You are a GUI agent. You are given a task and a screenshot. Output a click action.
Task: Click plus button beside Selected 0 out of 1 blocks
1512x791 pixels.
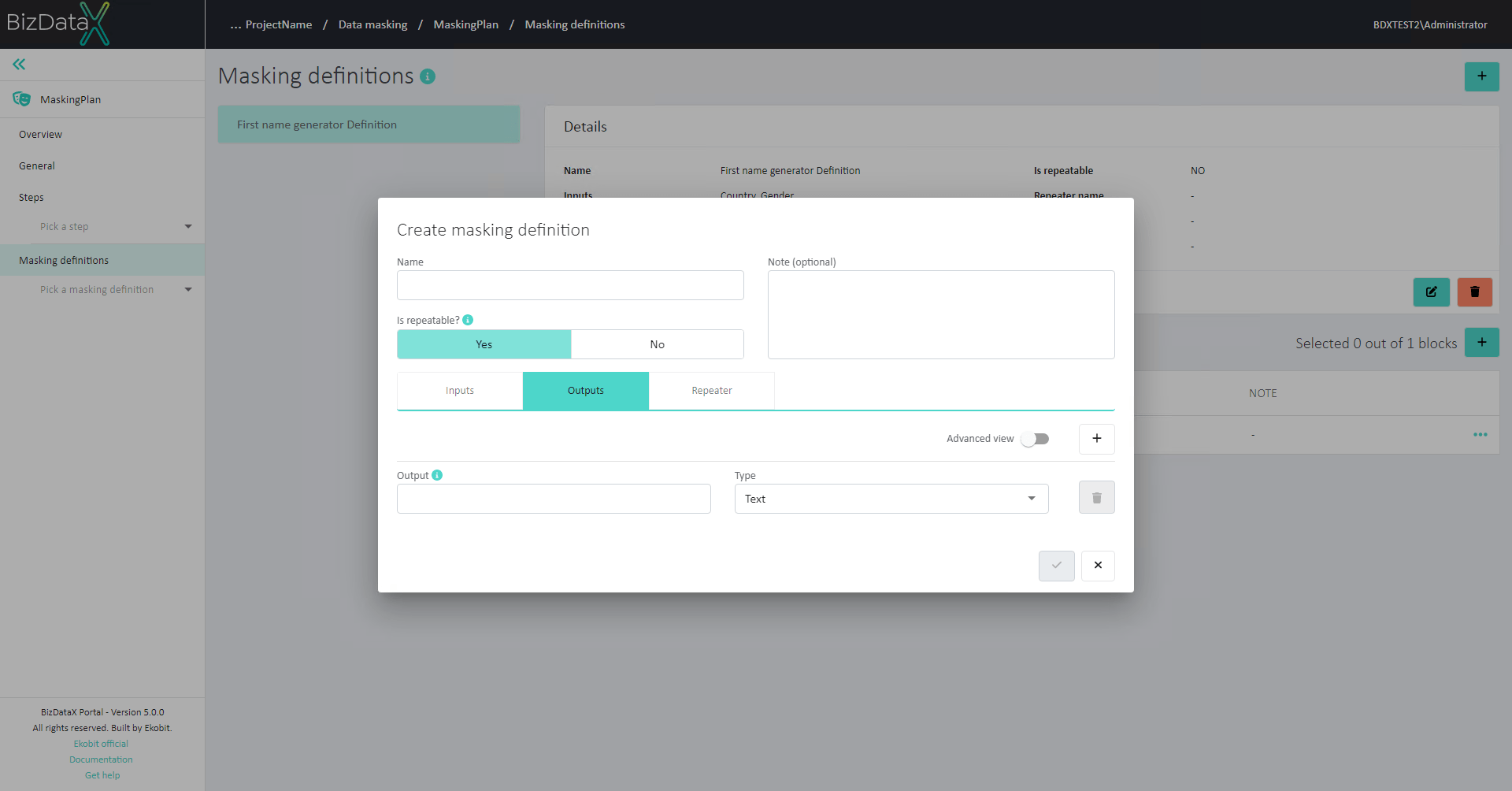click(x=1481, y=342)
